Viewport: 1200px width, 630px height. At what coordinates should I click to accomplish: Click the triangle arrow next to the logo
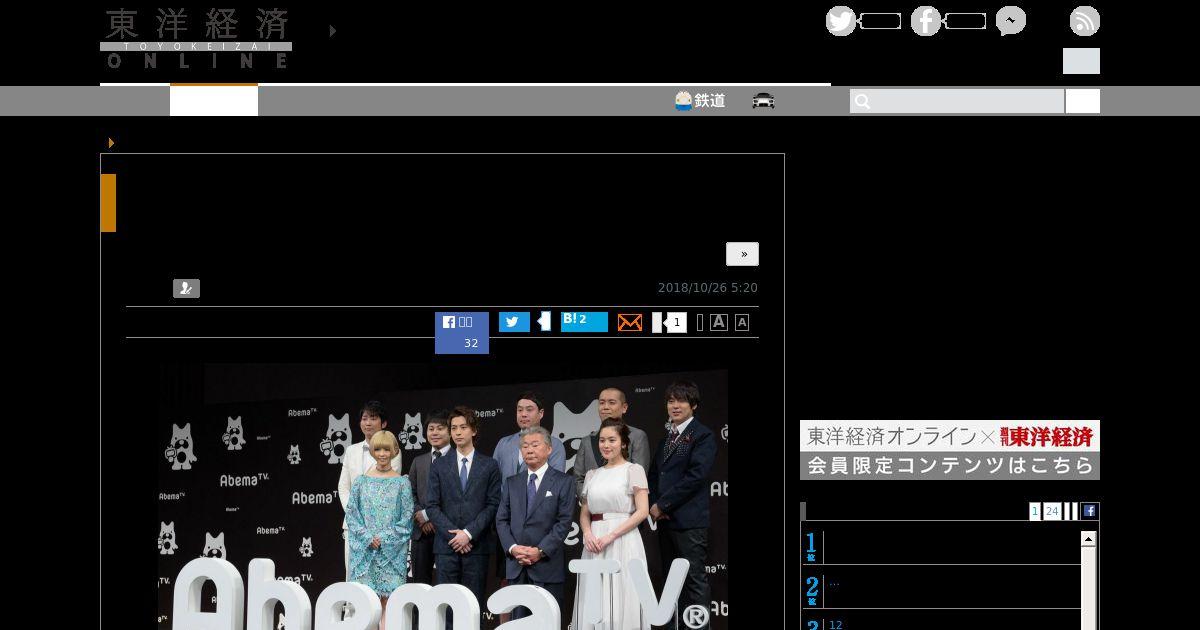point(333,31)
